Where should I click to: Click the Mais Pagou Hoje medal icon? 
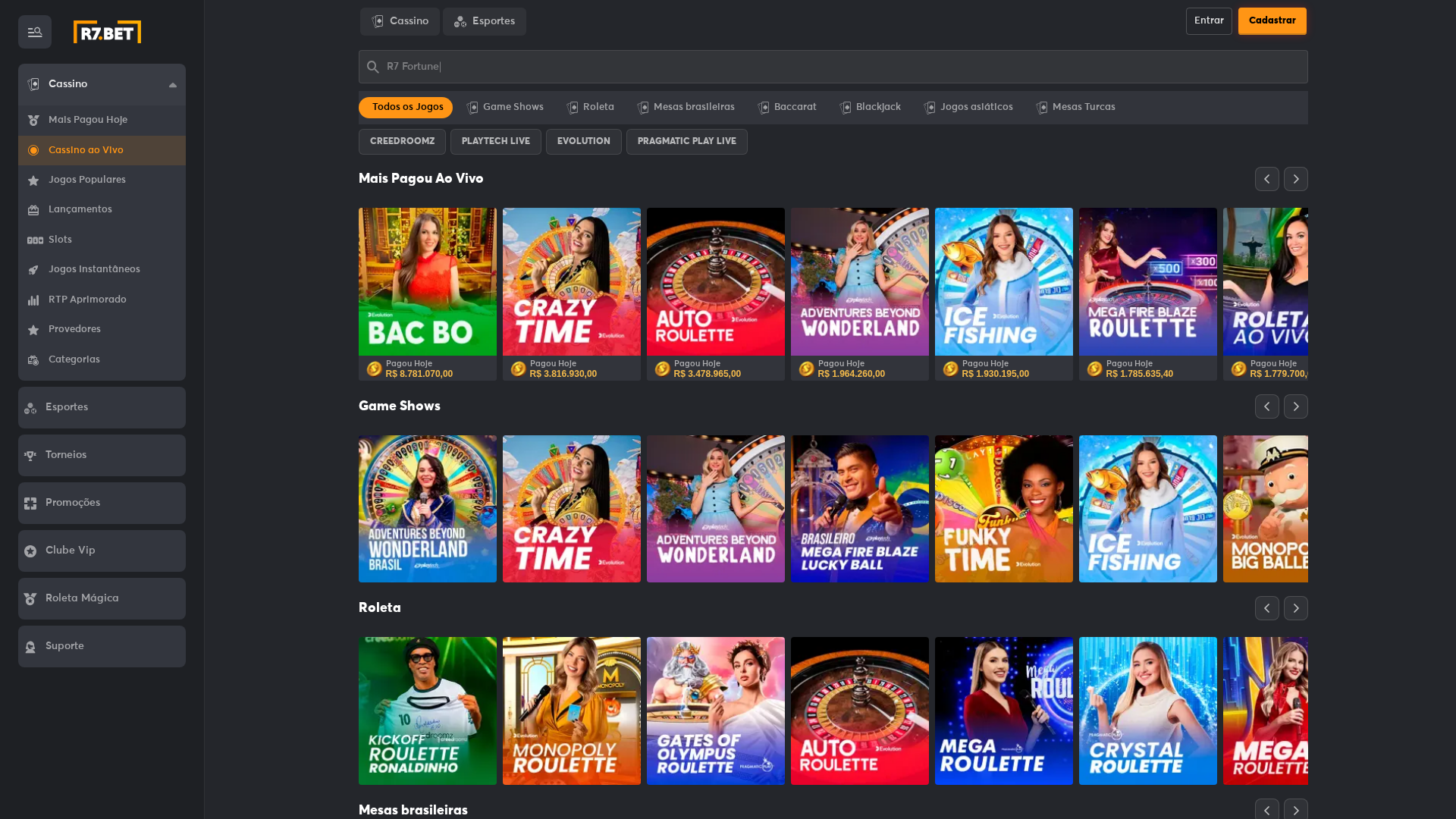point(33,121)
